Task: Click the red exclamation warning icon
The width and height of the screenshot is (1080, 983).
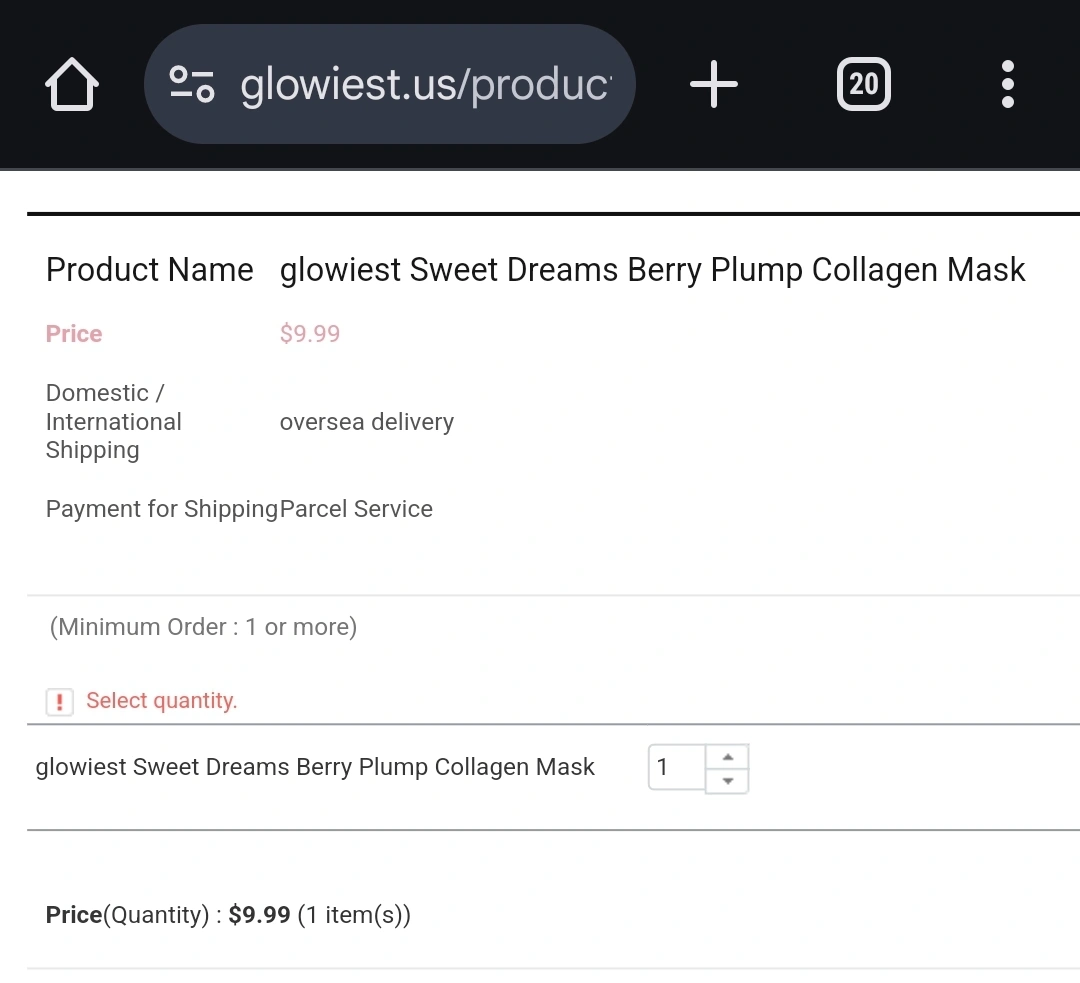Action: 60,702
